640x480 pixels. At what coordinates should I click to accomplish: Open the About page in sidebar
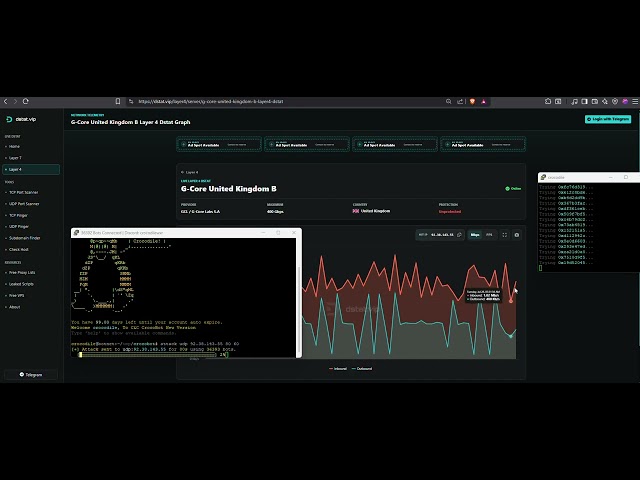click(15, 307)
